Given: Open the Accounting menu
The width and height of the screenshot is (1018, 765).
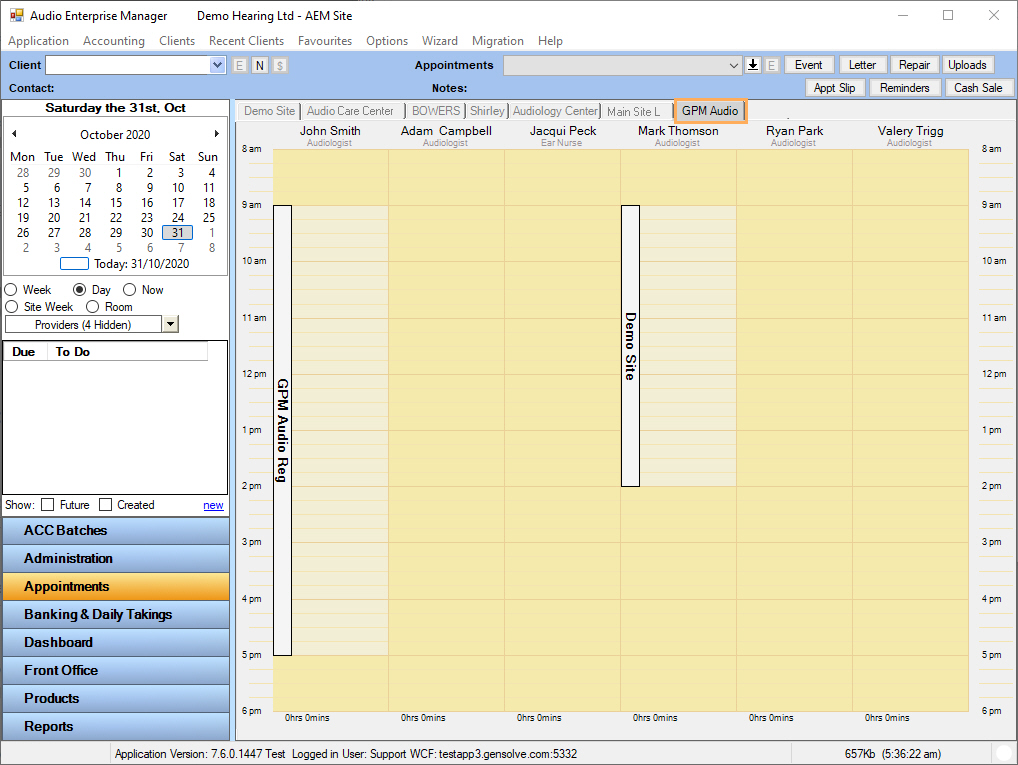Looking at the screenshot, I should coord(114,41).
